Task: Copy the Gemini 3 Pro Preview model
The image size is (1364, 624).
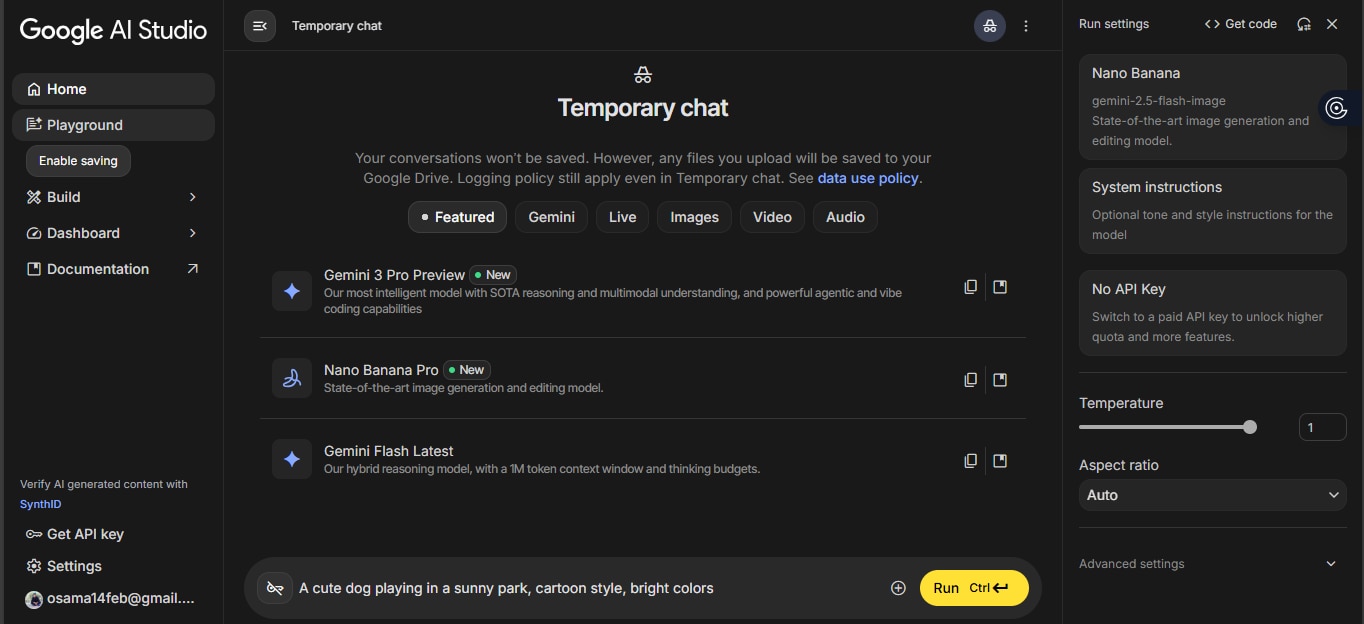Action: click(970, 287)
